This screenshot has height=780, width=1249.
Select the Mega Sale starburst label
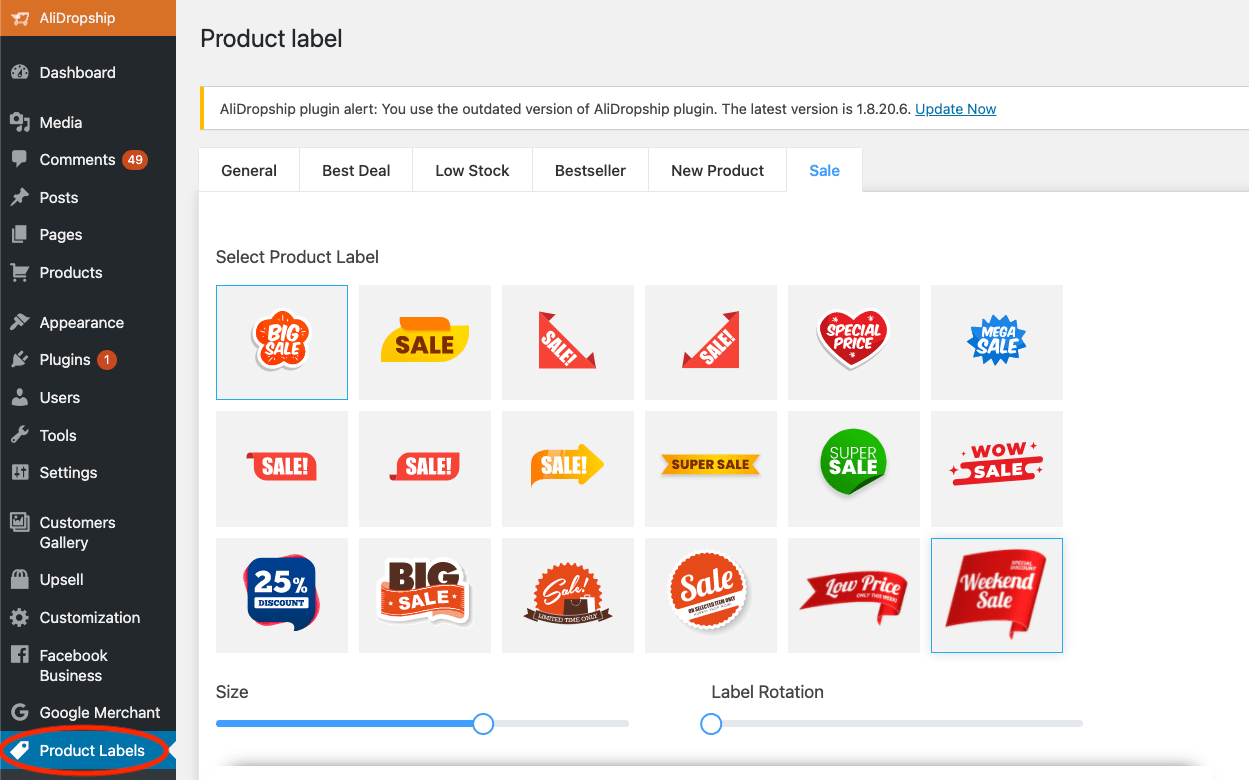(996, 342)
